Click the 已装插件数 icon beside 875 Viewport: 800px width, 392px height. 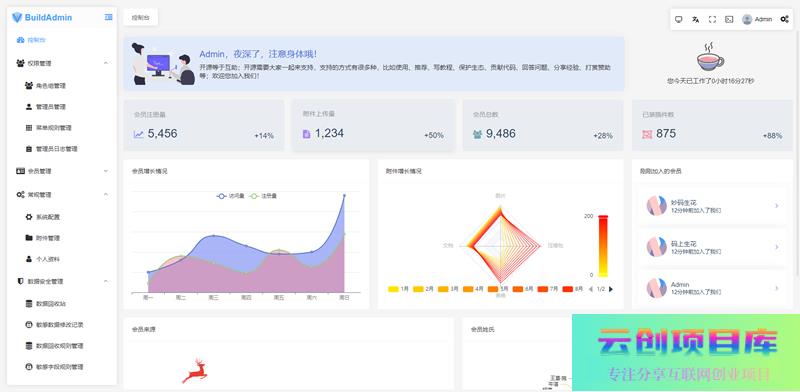click(647, 135)
